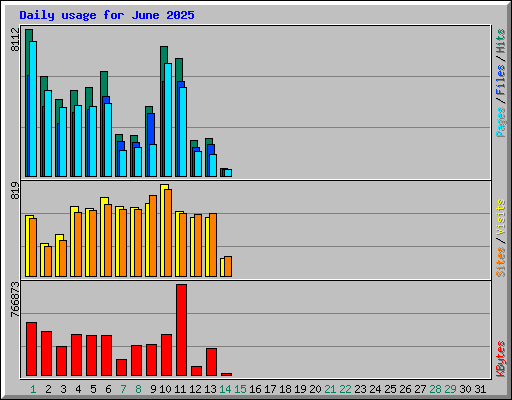Click the day 2 axis label
The height and width of the screenshot is (400, 512).
pyautogui.click(x=48, y=389)
